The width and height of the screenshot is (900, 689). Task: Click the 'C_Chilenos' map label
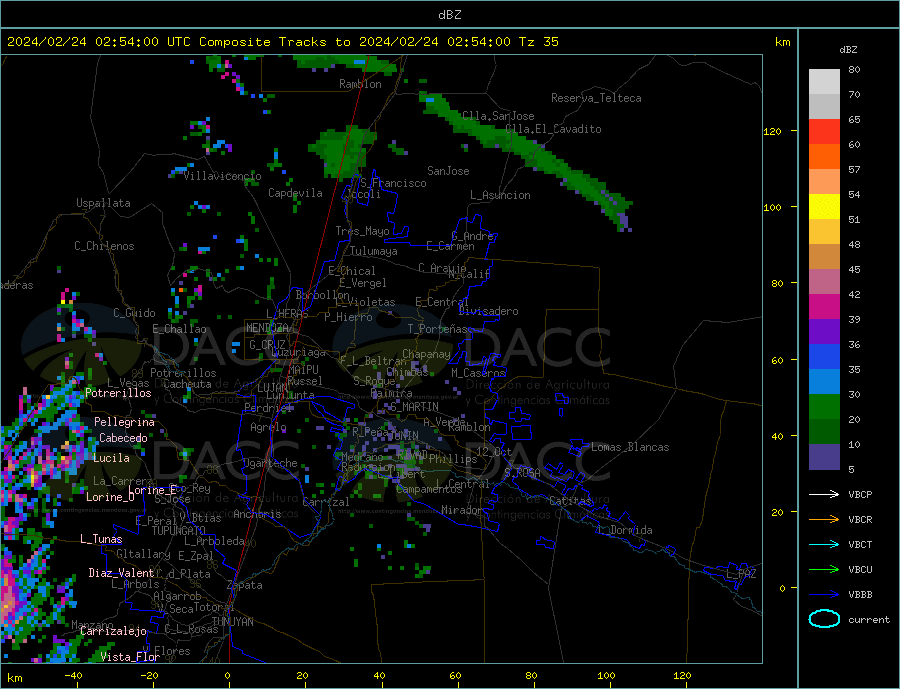[104, 246]
